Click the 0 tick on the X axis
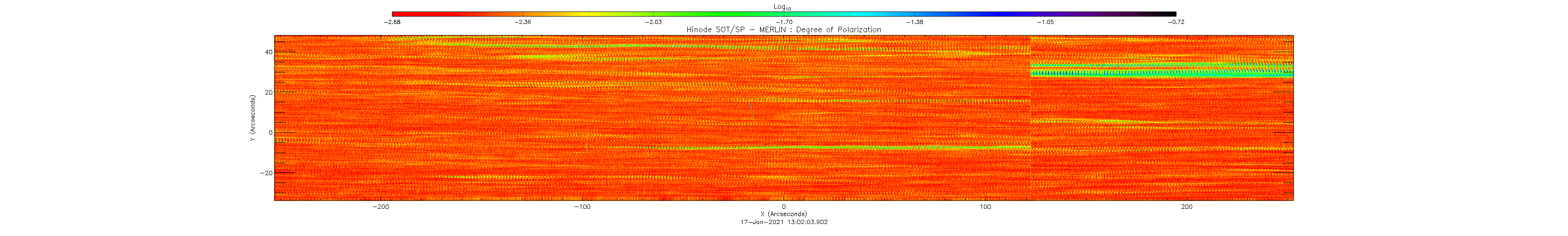 (784, 206)
